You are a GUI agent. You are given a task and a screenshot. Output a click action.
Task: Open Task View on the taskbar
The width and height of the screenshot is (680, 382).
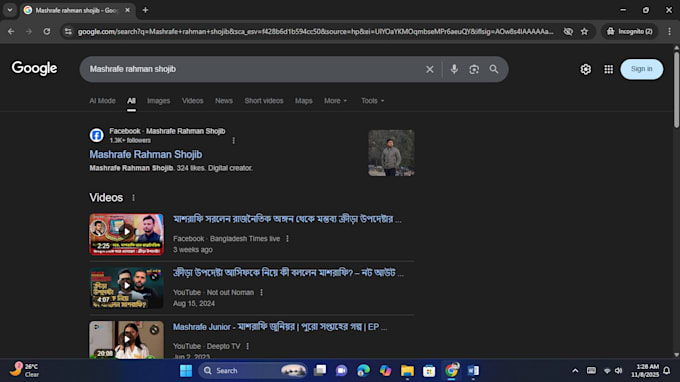[320, 371]
